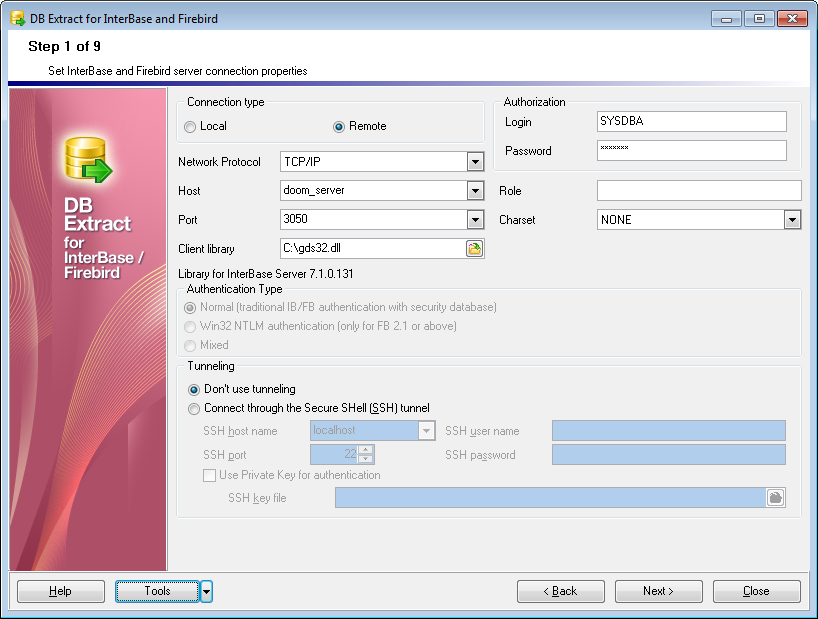Open the Charset dropdown
The image size is (818, 619).
pos(792,220)
